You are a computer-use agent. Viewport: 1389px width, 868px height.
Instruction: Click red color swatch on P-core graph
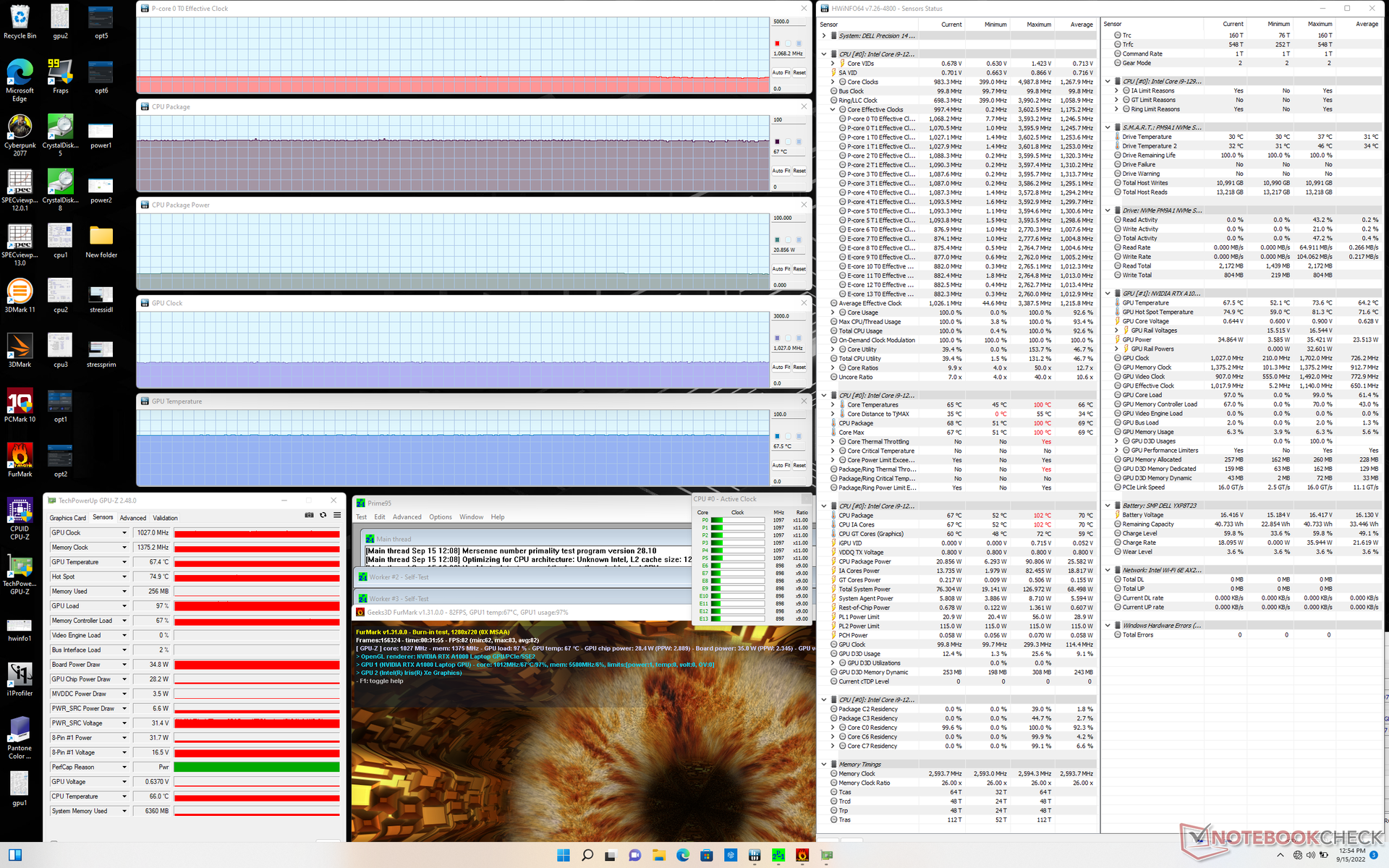(x=778, y=43)
